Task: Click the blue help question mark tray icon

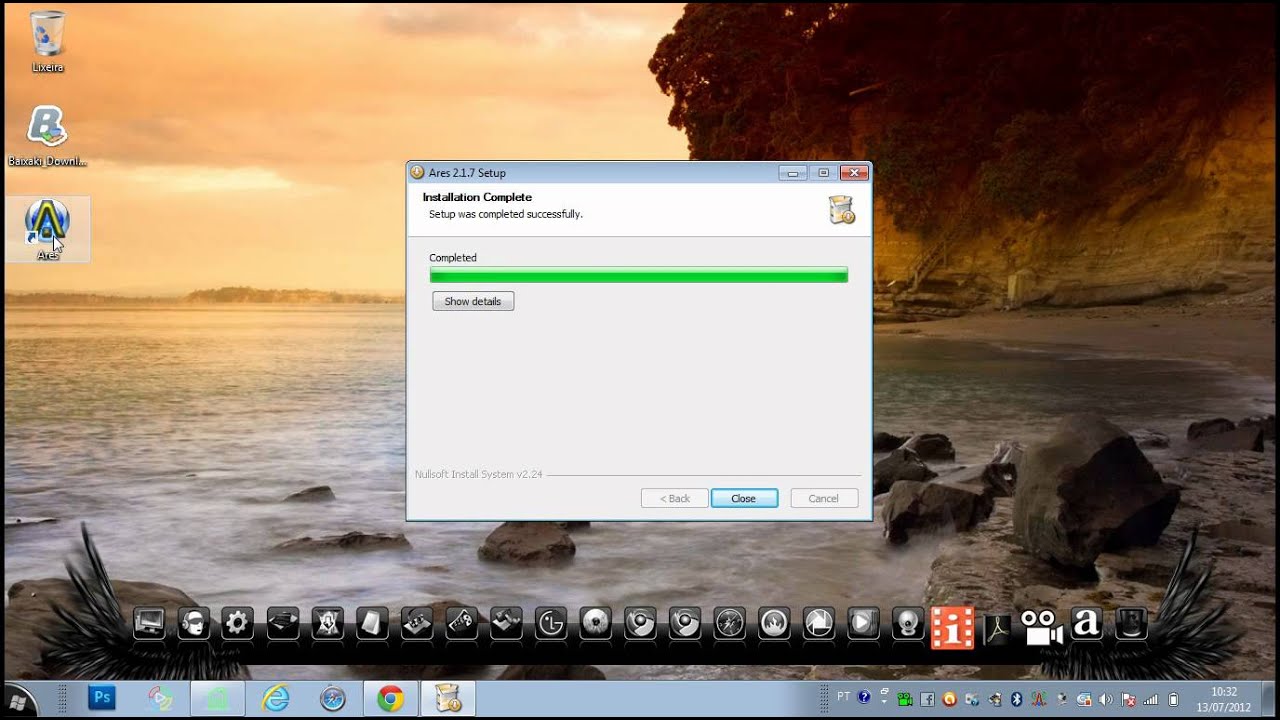Action: pyautogui.click(x=864, y=698)
